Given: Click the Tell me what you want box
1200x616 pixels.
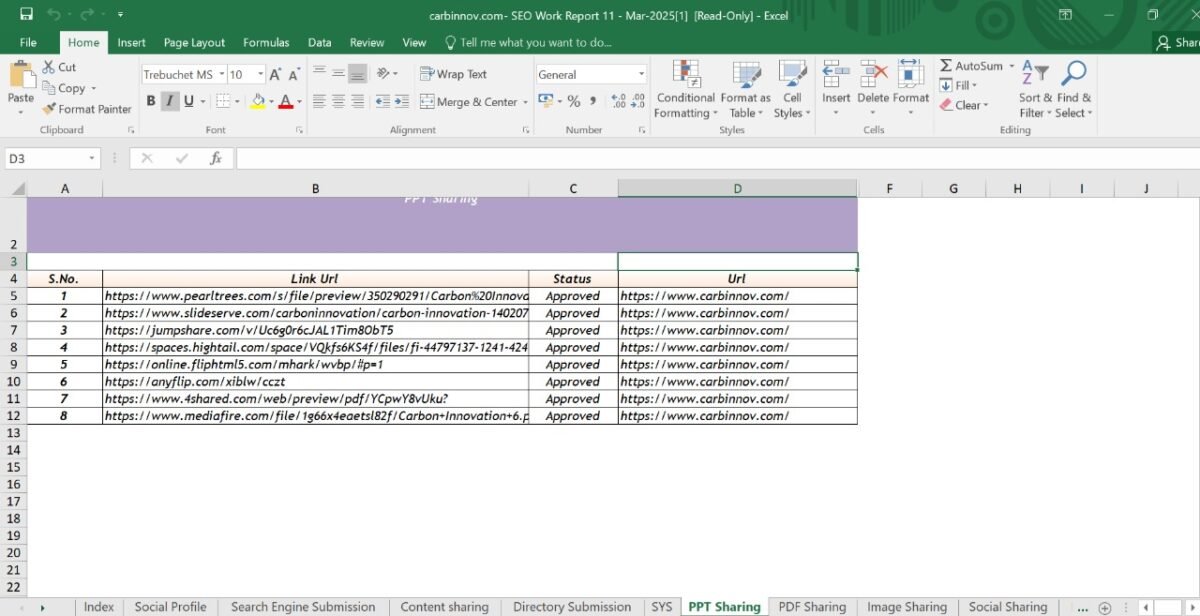Looking at the screenshot, I should coord(535,43).
